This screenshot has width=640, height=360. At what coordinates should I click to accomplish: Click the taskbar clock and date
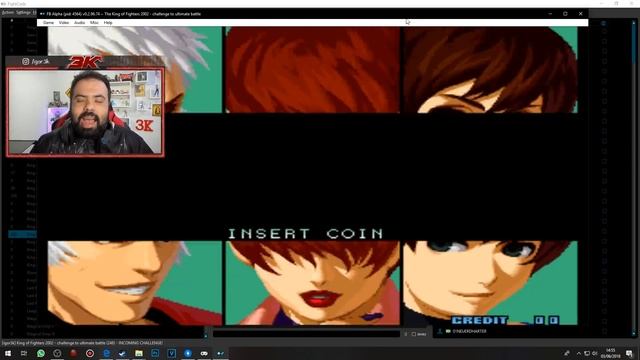coord(610,353)
